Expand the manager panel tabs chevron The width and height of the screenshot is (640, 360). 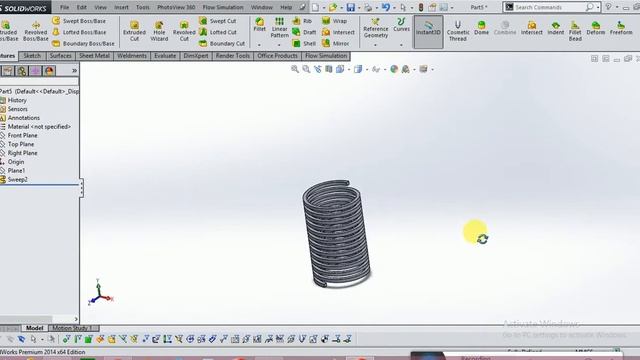74,71
